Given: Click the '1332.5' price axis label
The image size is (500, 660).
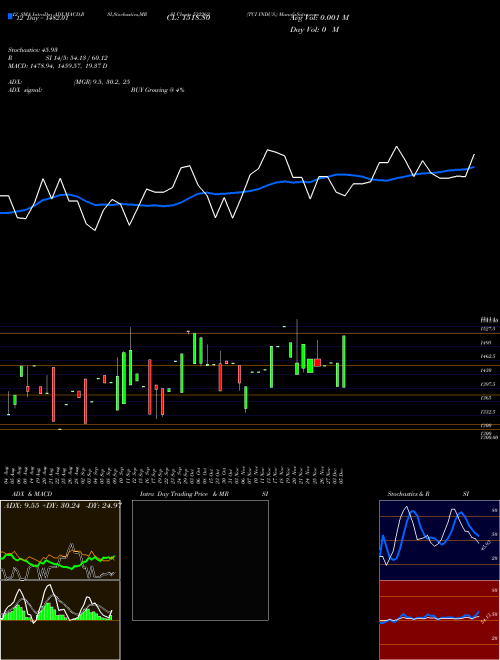Looking at the screenshot, I should [x=488, y=412].
